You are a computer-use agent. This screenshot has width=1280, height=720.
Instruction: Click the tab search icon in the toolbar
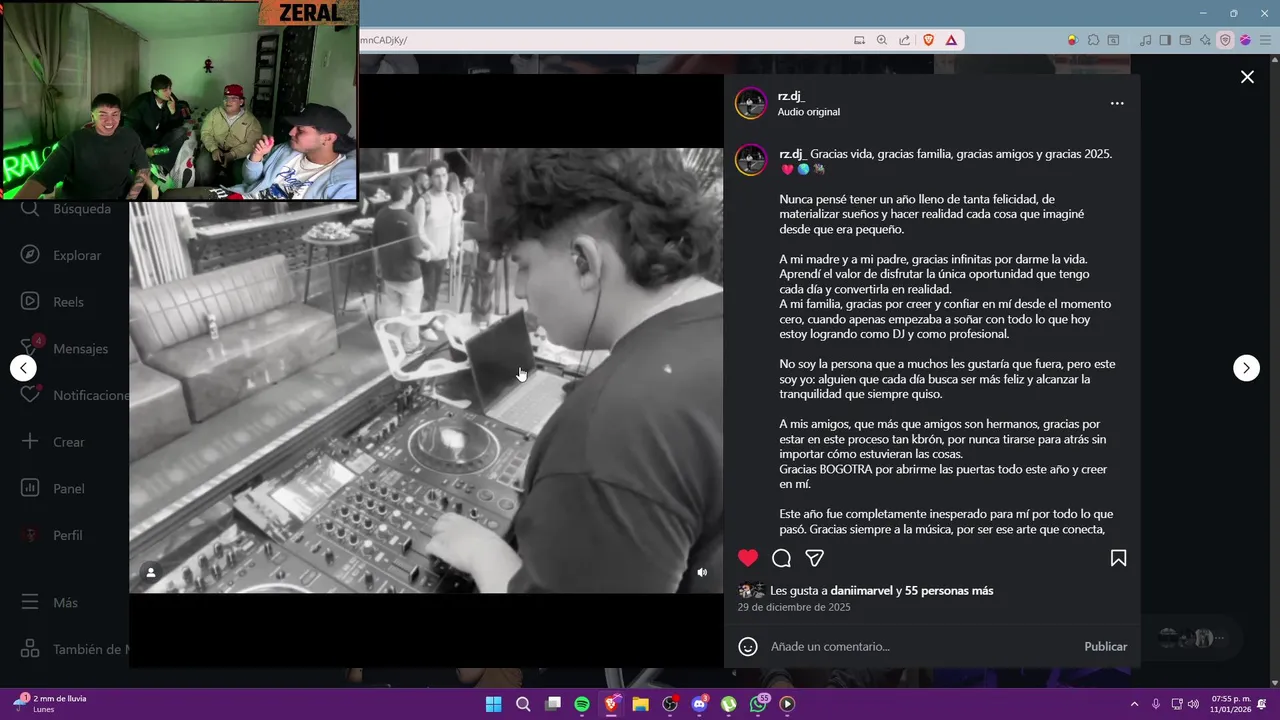tap(1114, 40)
